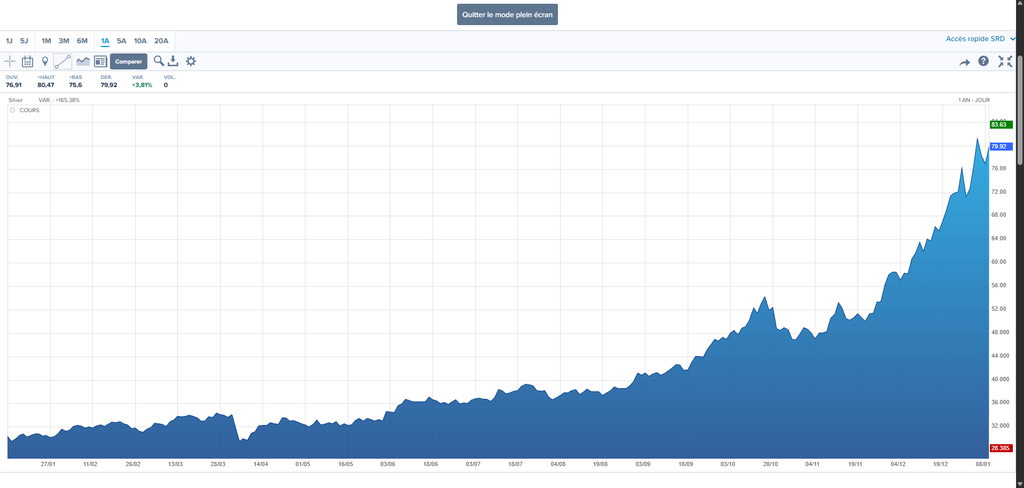Open the calendar date picker
Screen dimensions: 1024x488
point(28,62)
